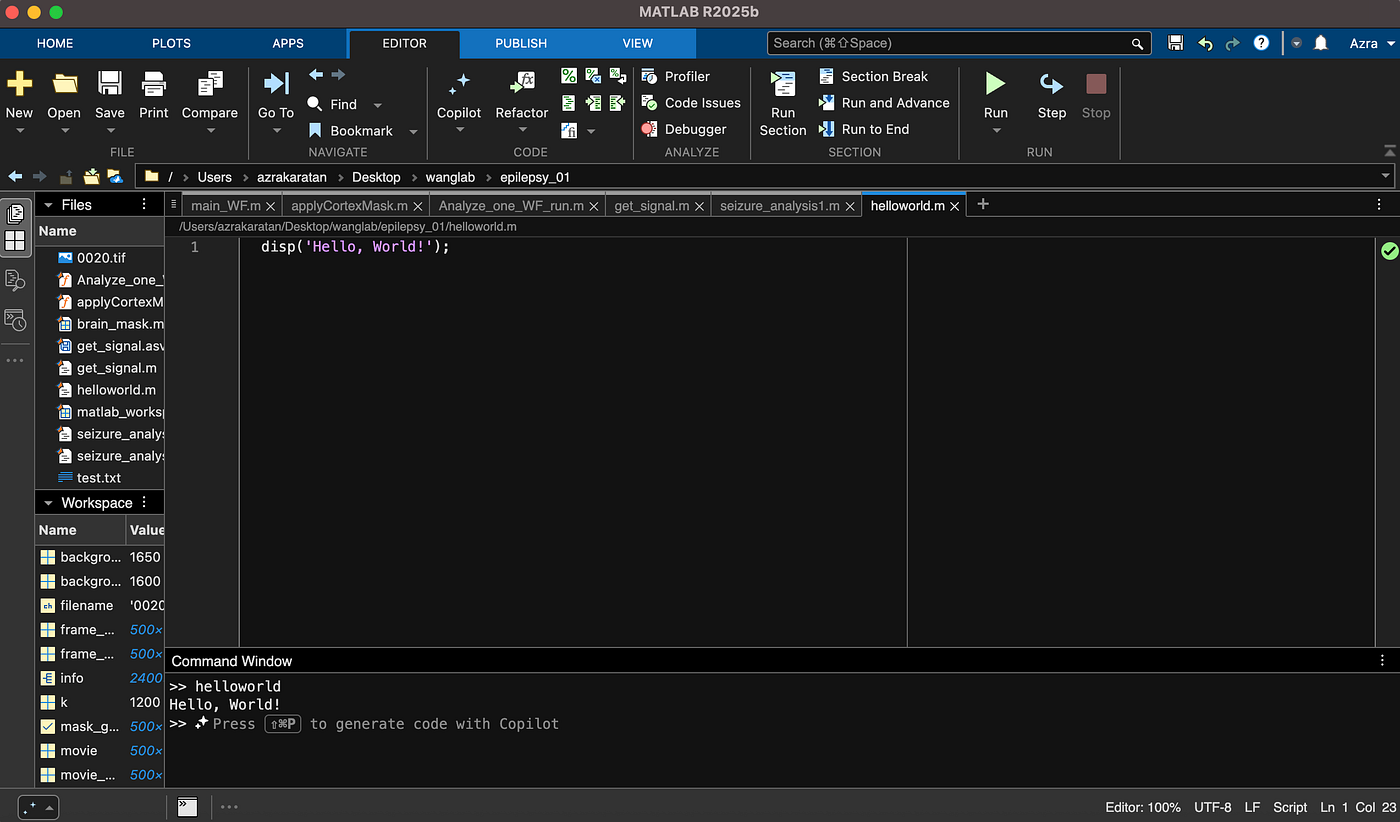The image size is (1400, 822).
Task: Open the cloud folder icon in the address bar
Action: click(116, 177)
